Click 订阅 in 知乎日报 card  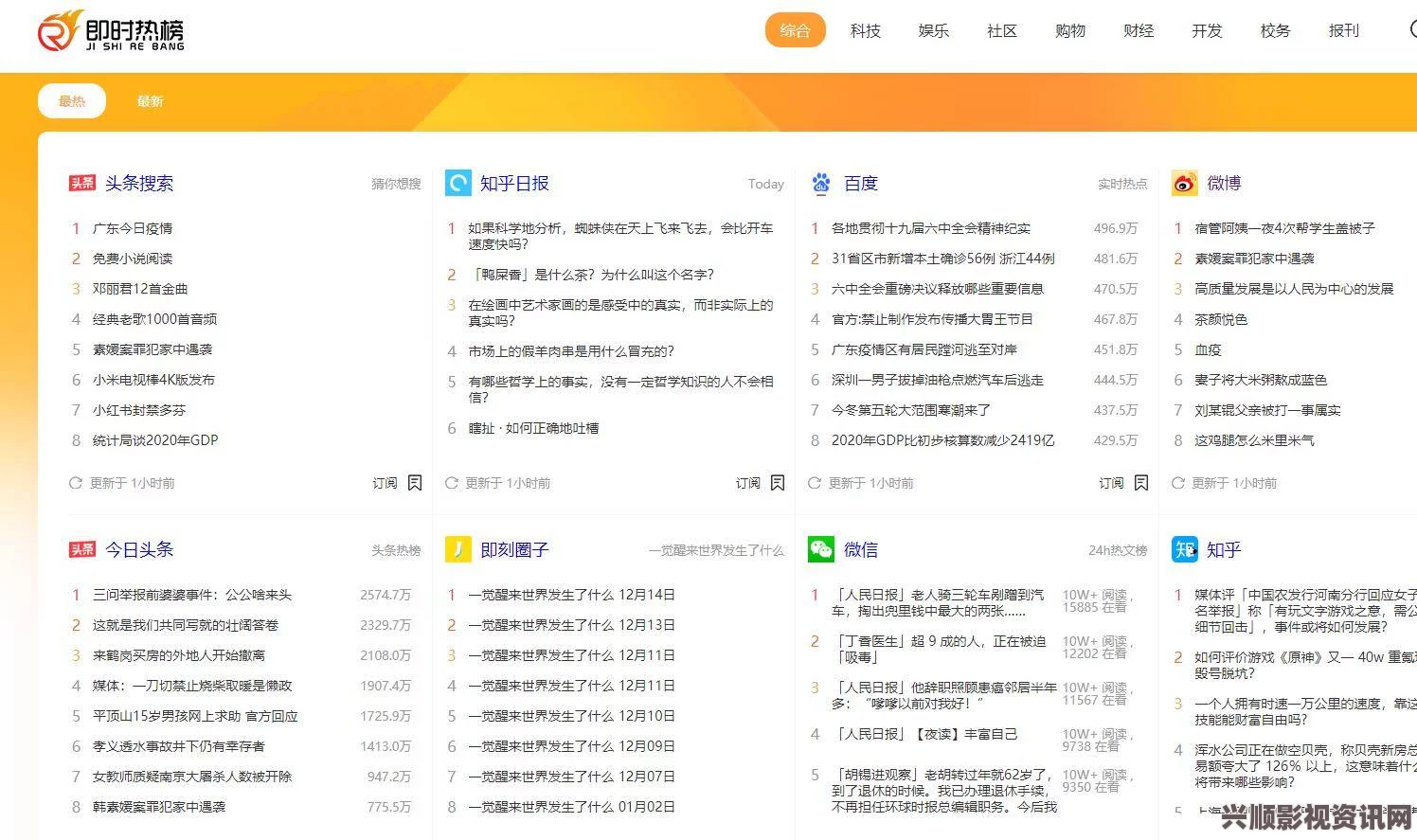(x=748, y=483)
